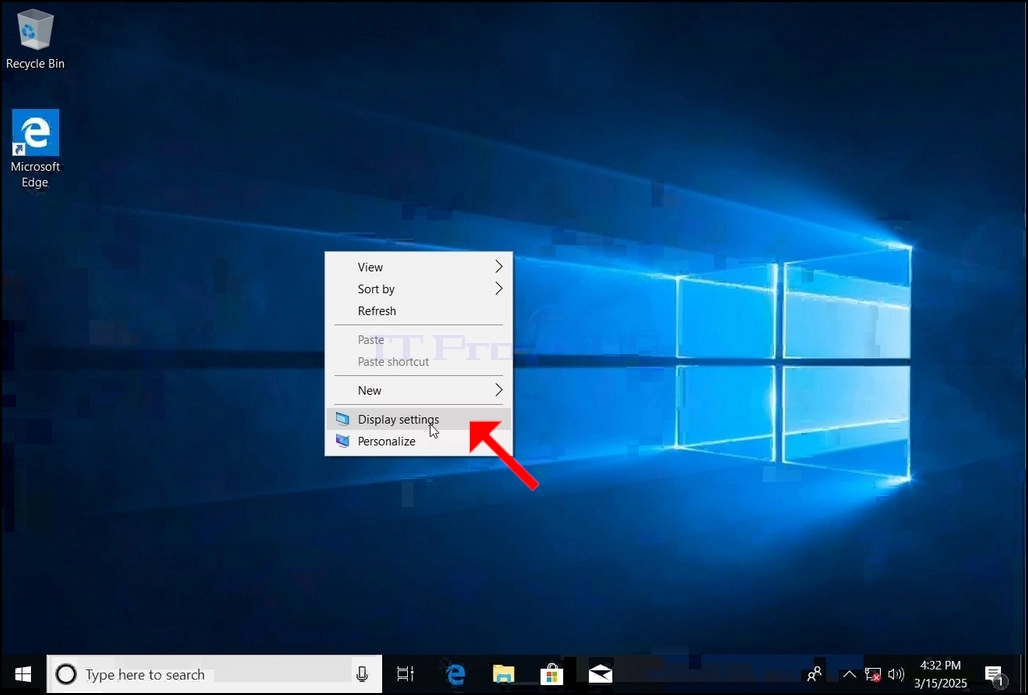The height and width of the screenshot is (695, 1028).
Task: Expand the New submenu
Action: (419, 390)
